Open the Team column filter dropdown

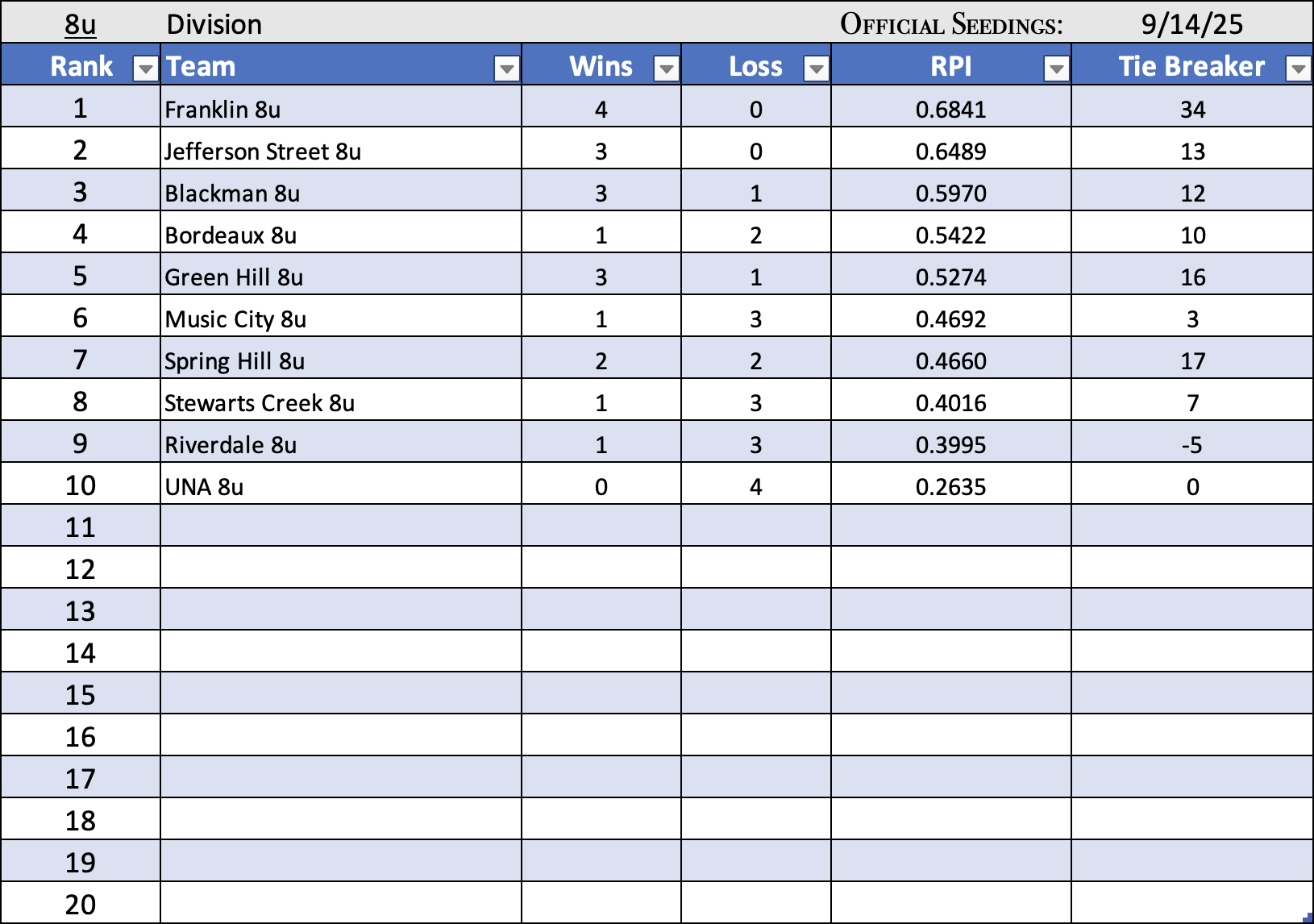pyautogui.click(x=506, y=69)
